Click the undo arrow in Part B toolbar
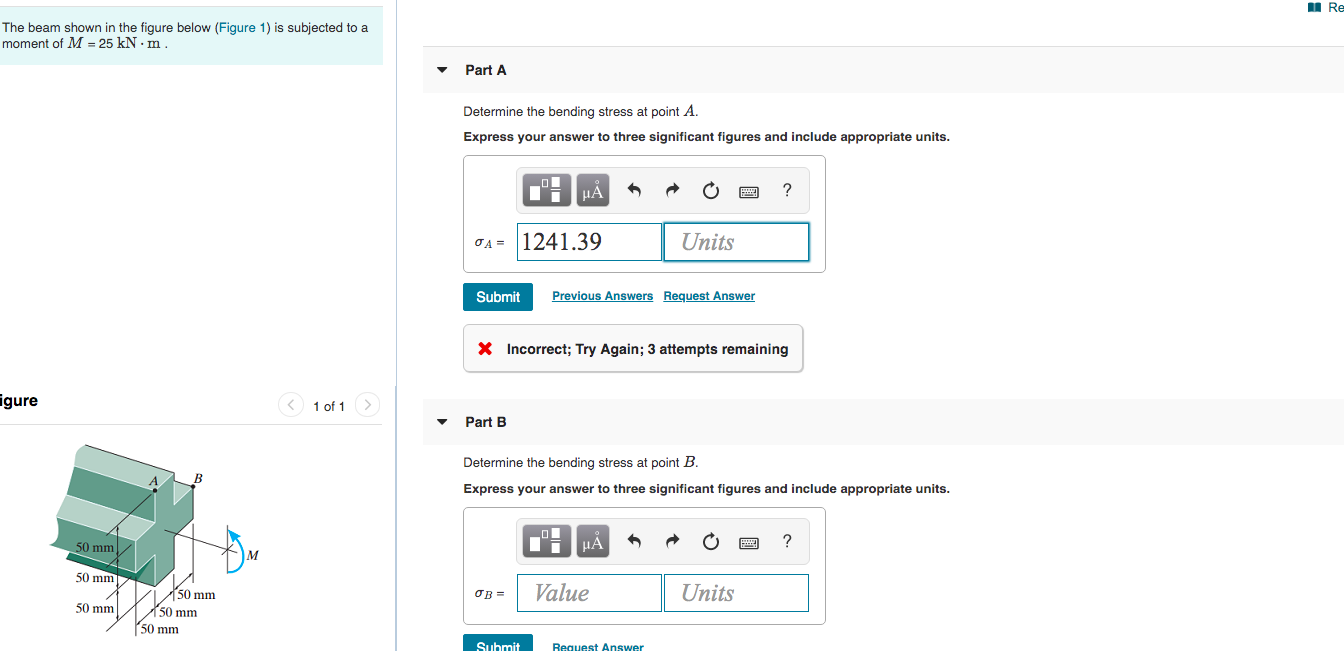This screenshot has height=651, width=1344. [633, 542]
